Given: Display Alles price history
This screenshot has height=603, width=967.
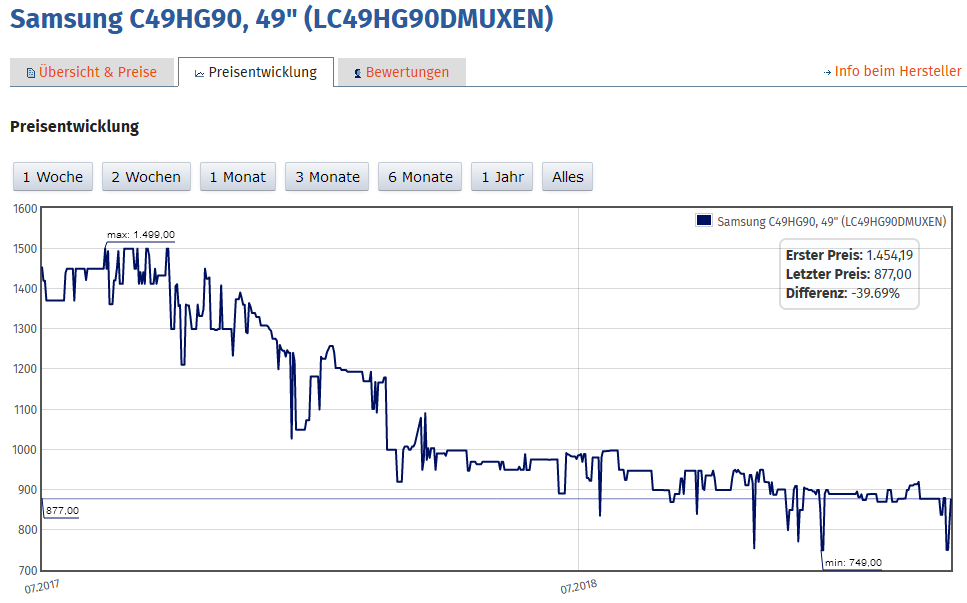Looking at the screenshot, I should tap(567, 177).
